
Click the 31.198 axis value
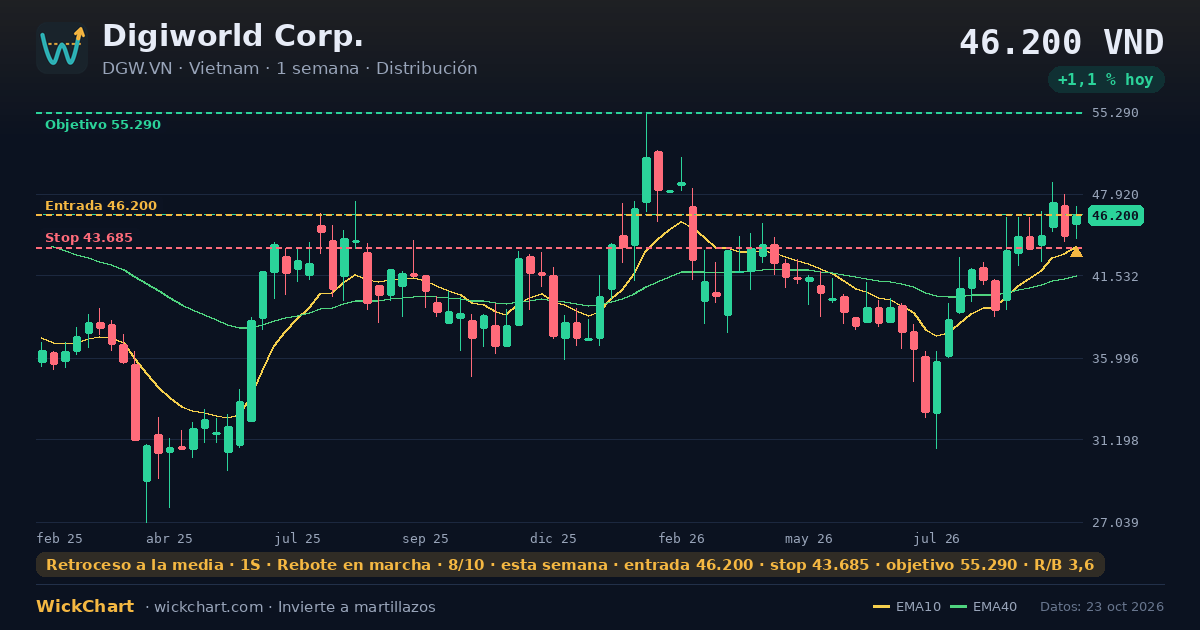(1115, 441)
